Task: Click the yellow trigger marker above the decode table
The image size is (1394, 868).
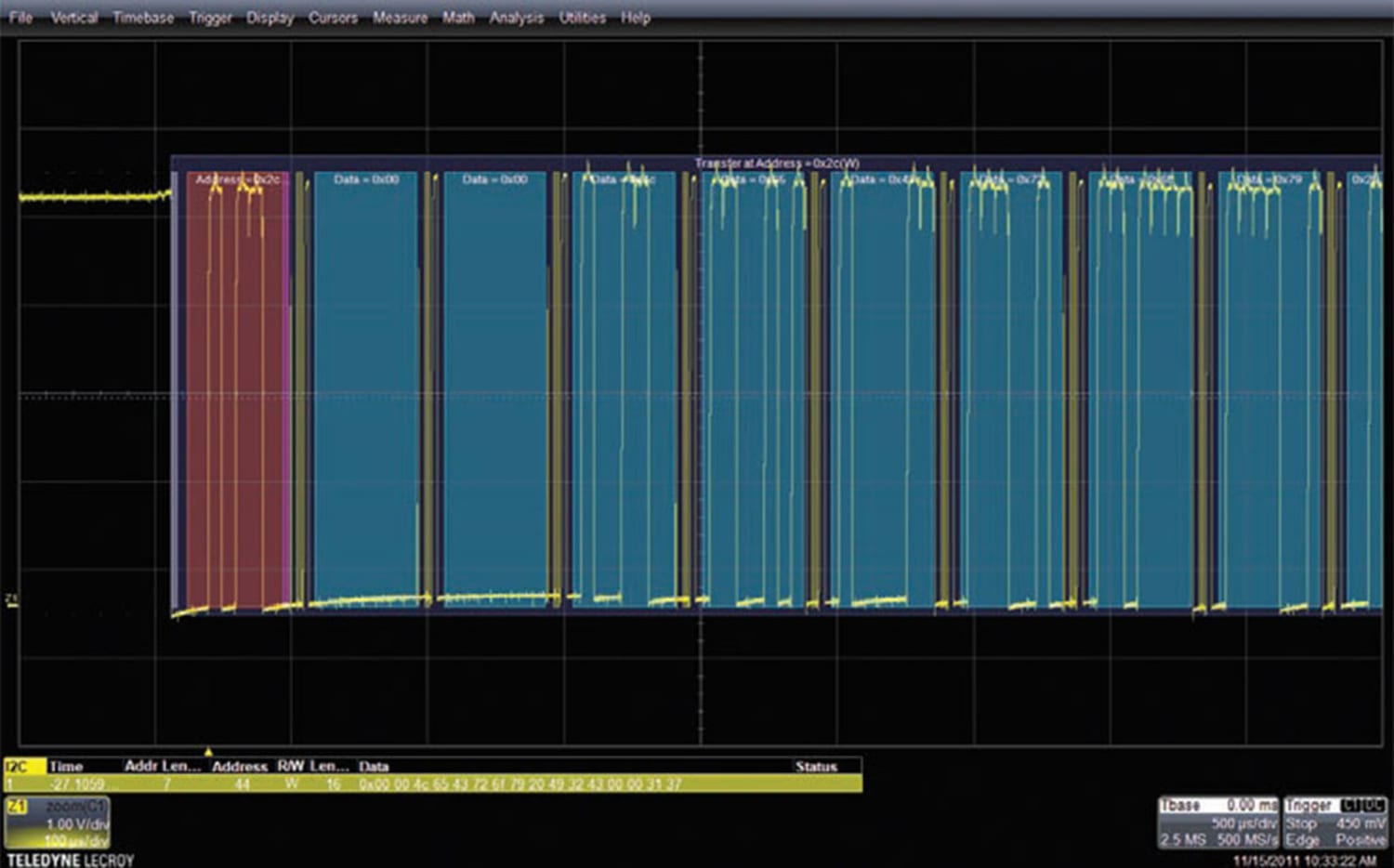Action: pyautogui.click(x=208, y=751)
